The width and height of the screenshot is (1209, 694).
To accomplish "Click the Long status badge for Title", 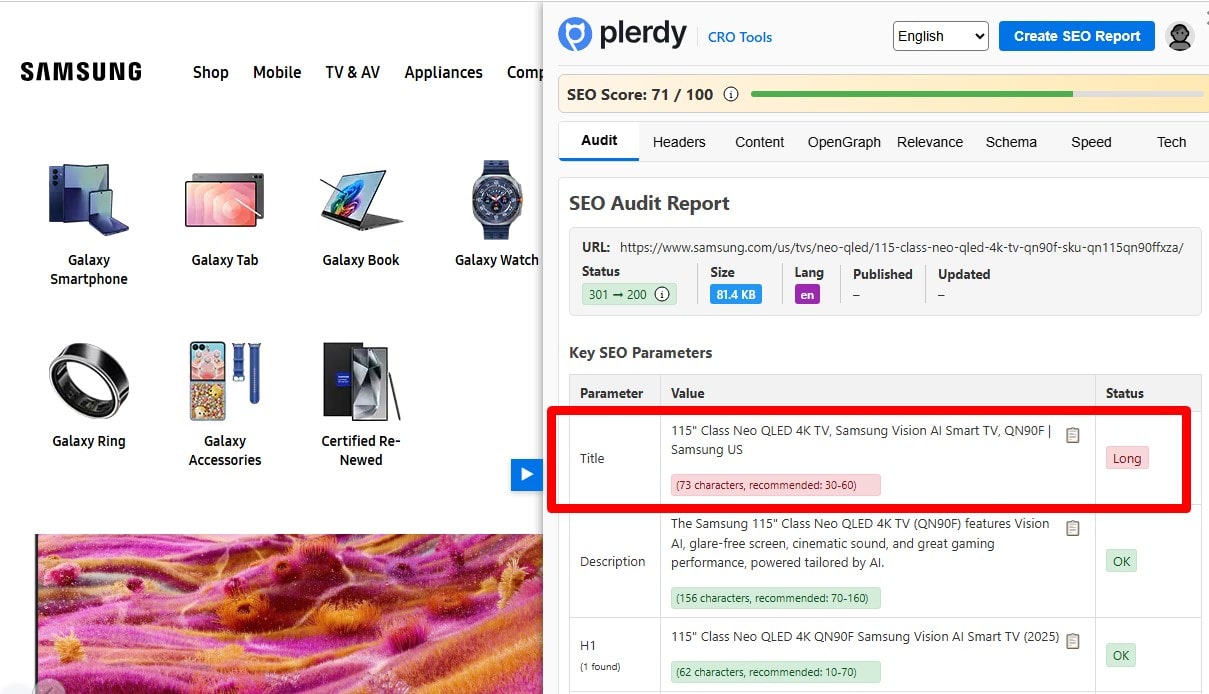I will point(1127,458).
